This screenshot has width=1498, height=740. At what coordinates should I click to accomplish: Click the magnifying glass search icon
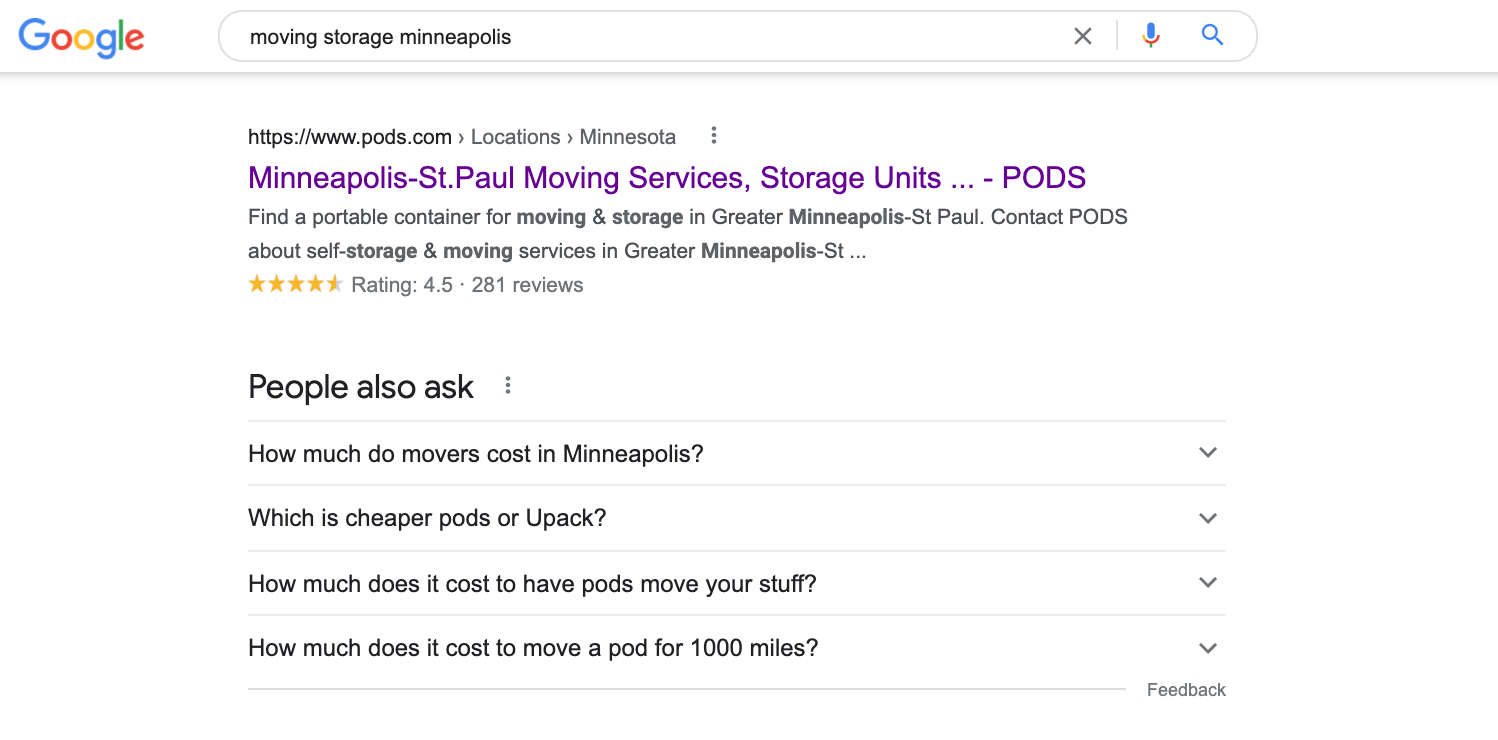click(1212, 36)
